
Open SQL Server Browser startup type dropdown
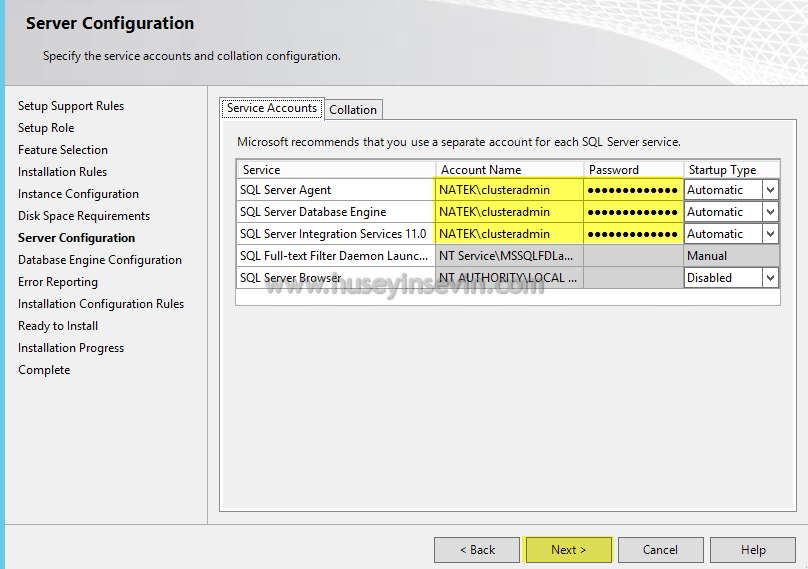pos(770,278)
